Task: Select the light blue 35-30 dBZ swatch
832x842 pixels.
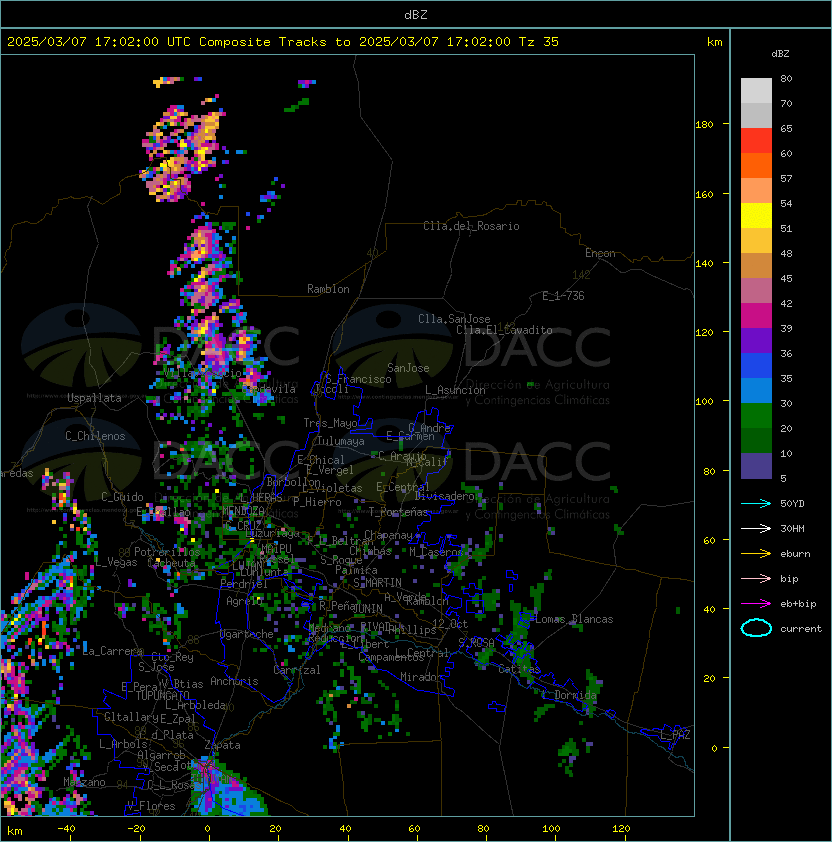Action: point(756,390)
